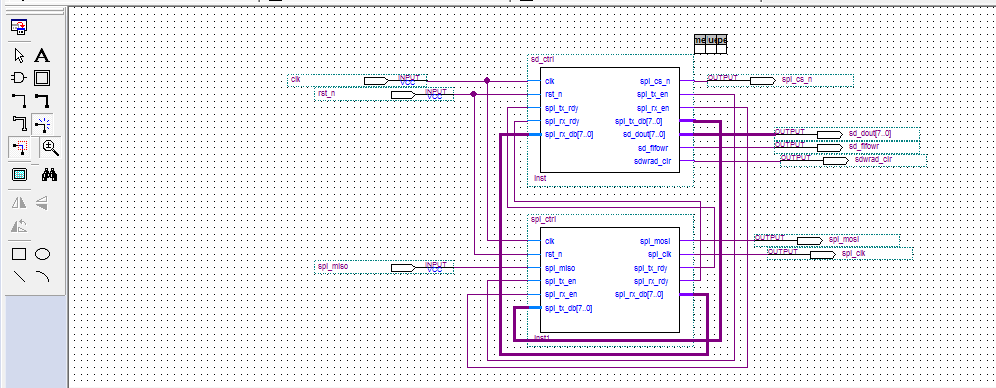Viewport: 996px width, 388px height.
Task: Choose the Arc drawing tool
Action: 42,276
